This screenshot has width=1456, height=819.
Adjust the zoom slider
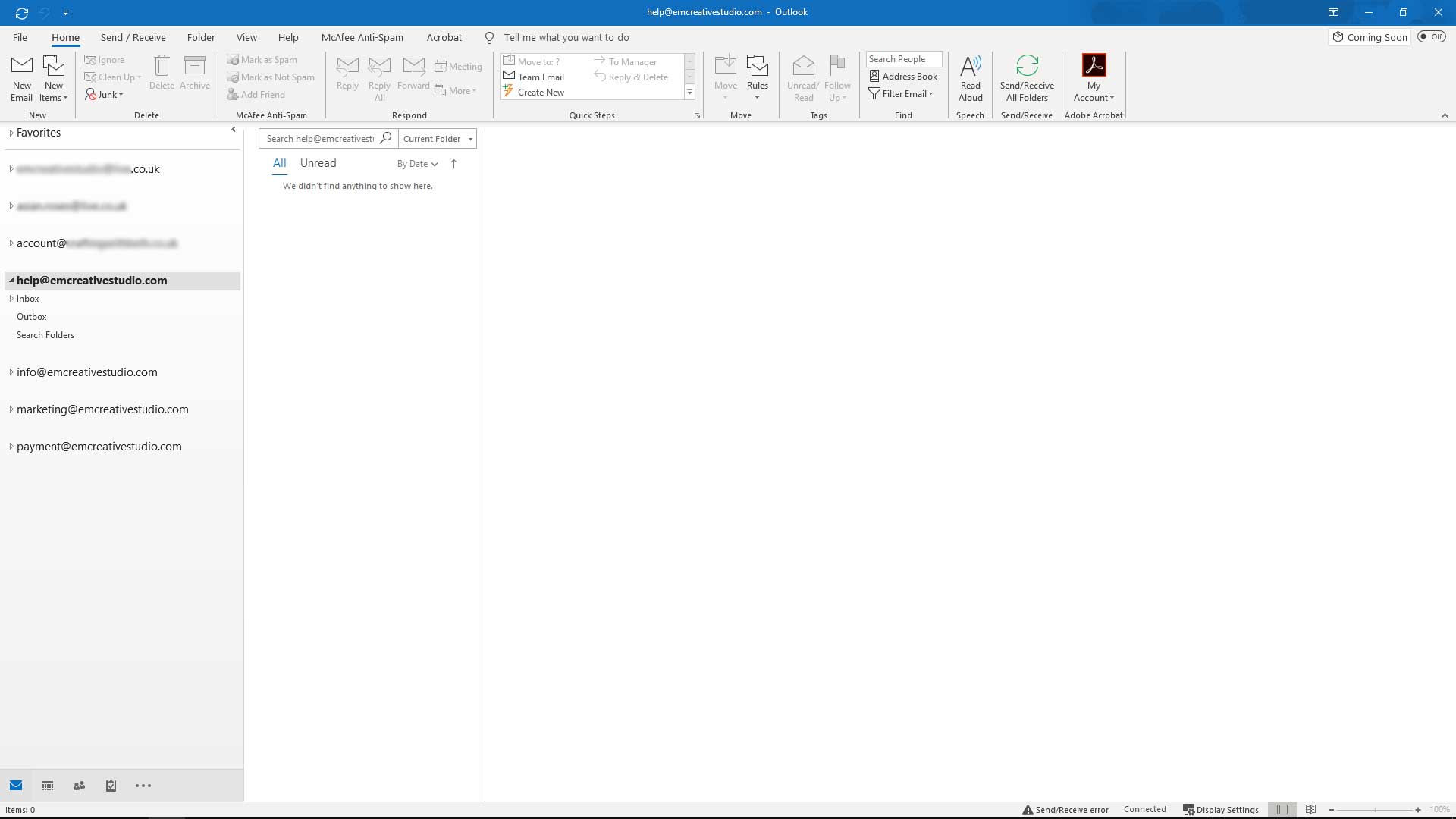1375,810
